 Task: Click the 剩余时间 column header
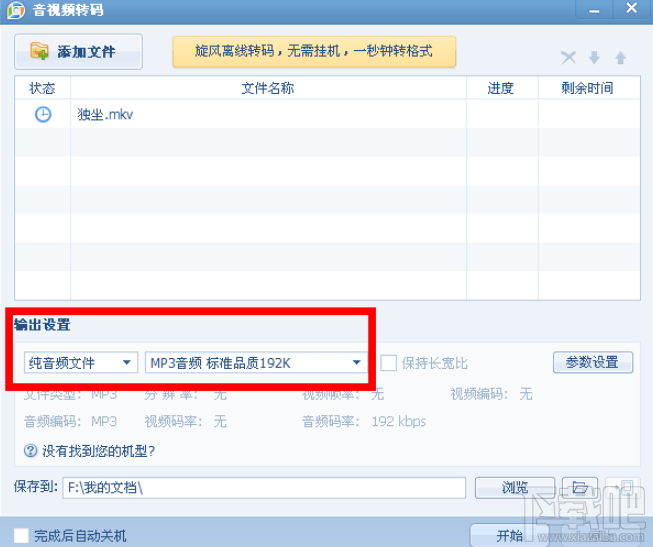588,88
